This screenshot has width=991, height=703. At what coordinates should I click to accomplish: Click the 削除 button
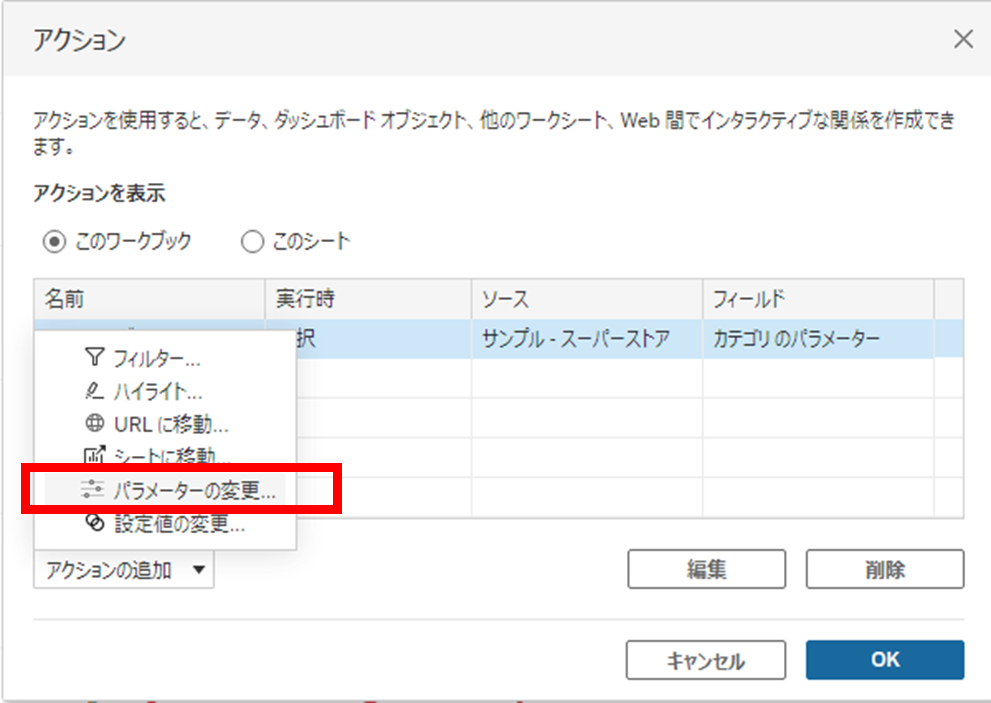pyautogui.click(x=884, y=570)
